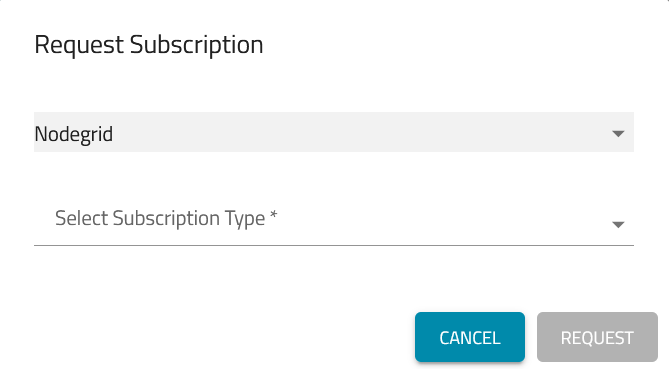Click the CANCEL button
The height and width of the screenshot is (369, 669).
[x=470, y=337]
